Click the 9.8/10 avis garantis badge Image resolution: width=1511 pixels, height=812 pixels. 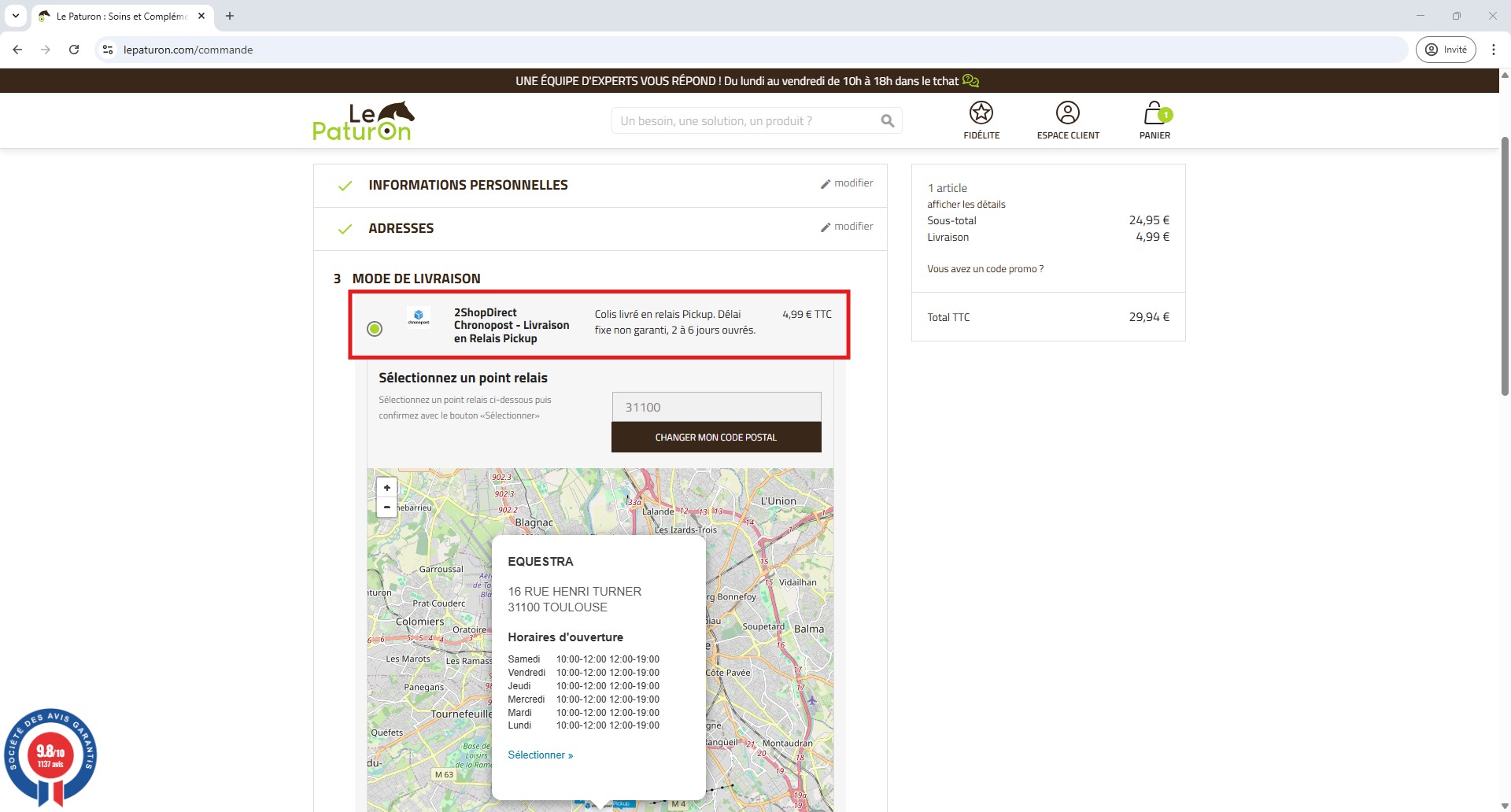(50, 751)
